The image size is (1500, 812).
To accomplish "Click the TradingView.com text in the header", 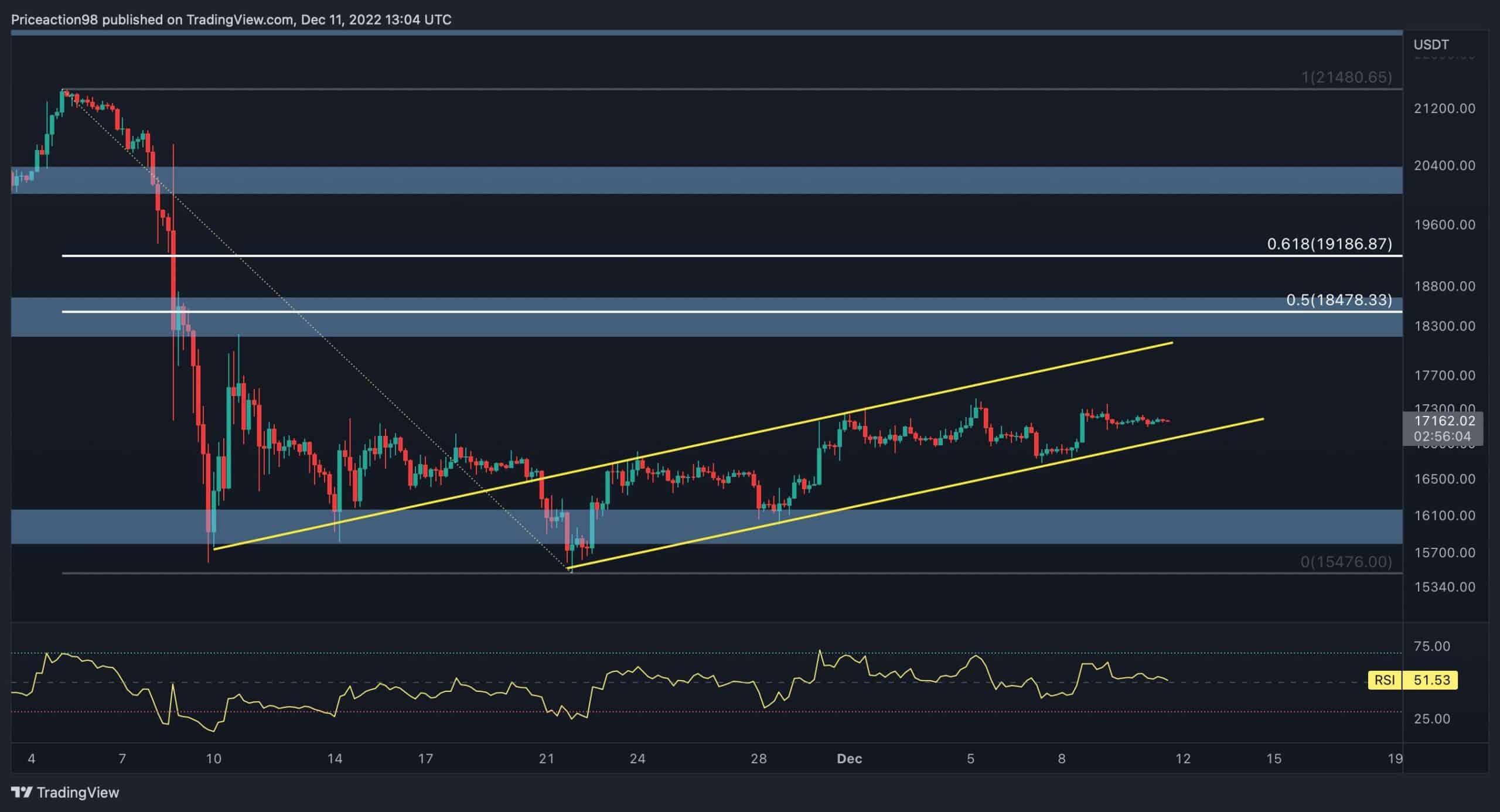I will pyautogui.click(x=240, y=20).
